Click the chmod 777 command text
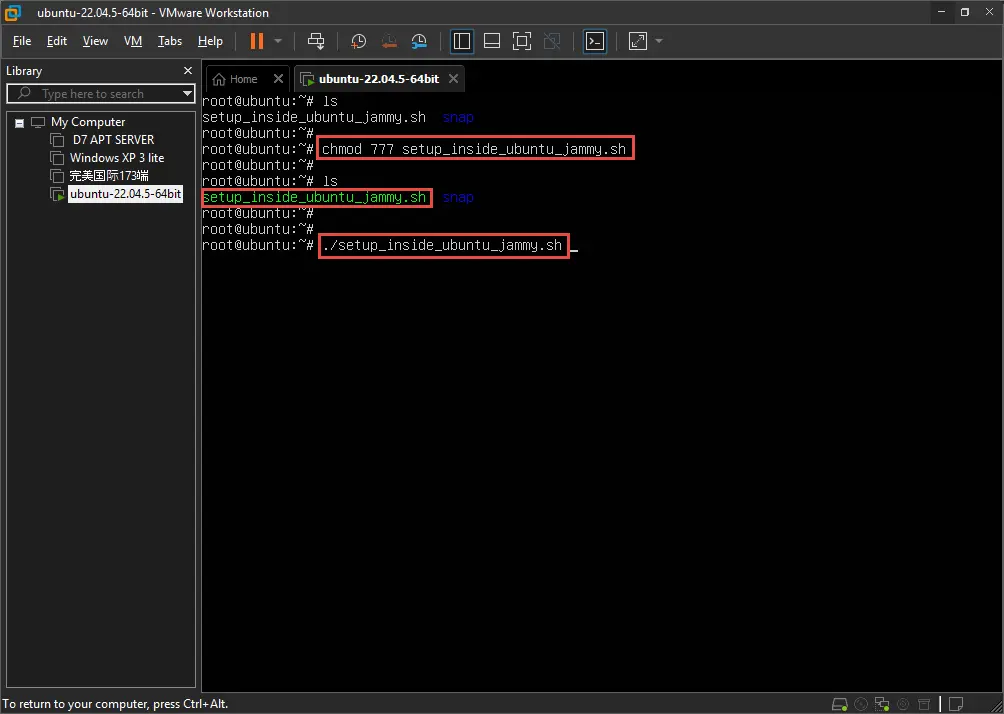Screen dimensions: 1004x714 tap(474, 149)
